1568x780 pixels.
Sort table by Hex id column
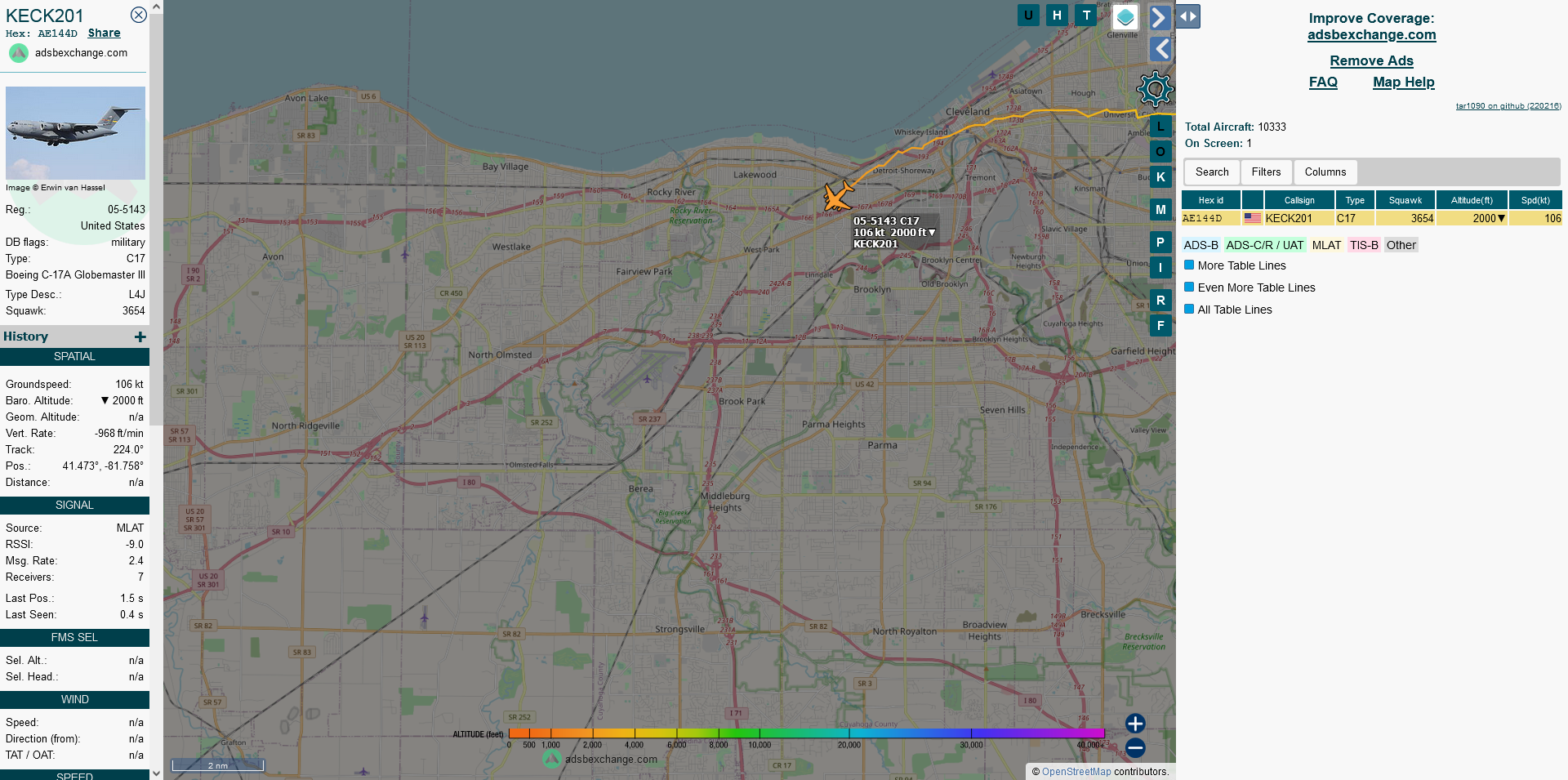pos(1211,200)
